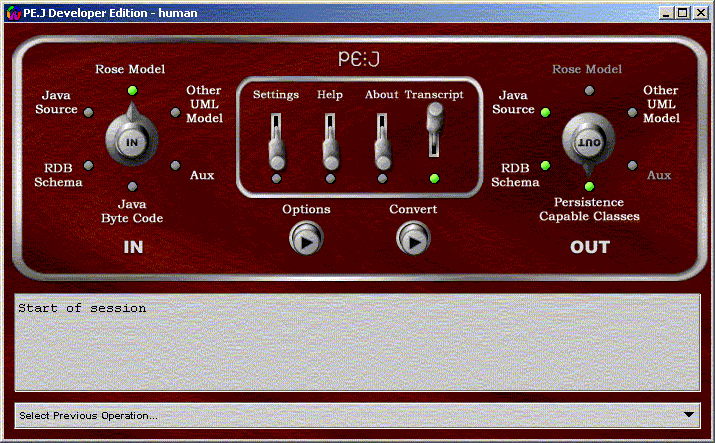Flip the Settings lever switch
This screenshot has width=715, height=443.
276,142
